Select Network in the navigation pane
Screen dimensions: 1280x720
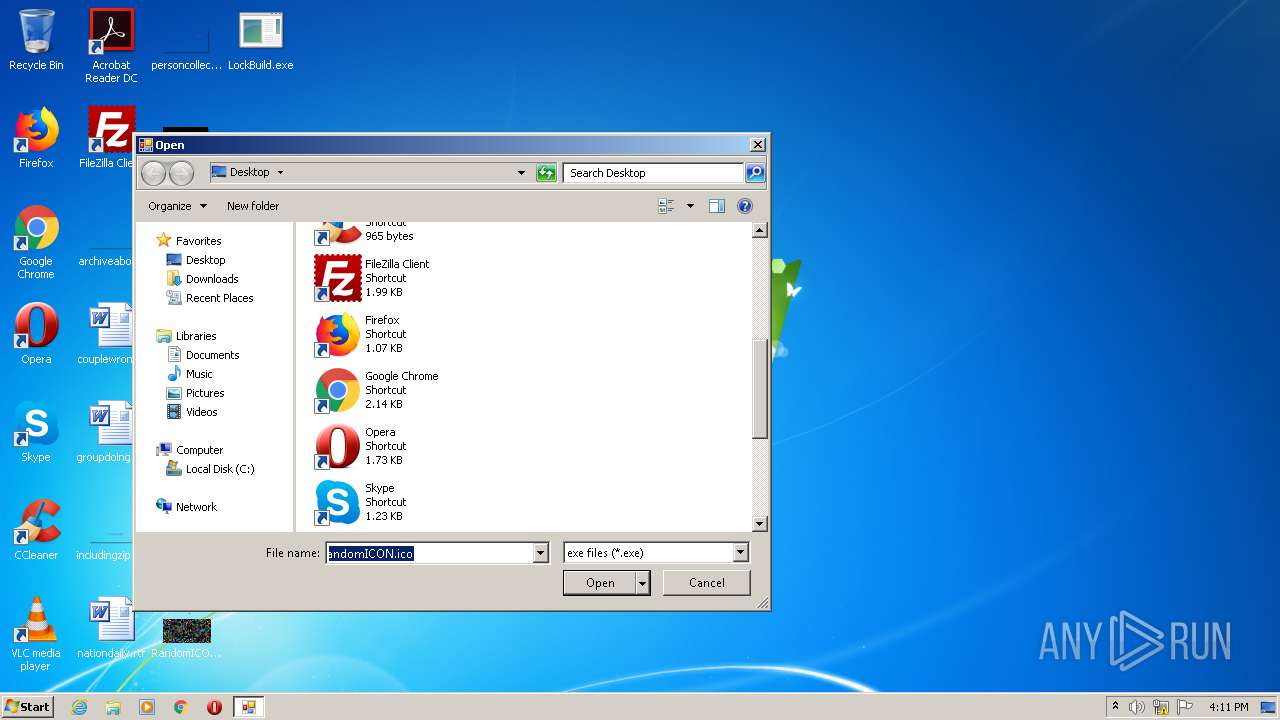pos(187,507)
